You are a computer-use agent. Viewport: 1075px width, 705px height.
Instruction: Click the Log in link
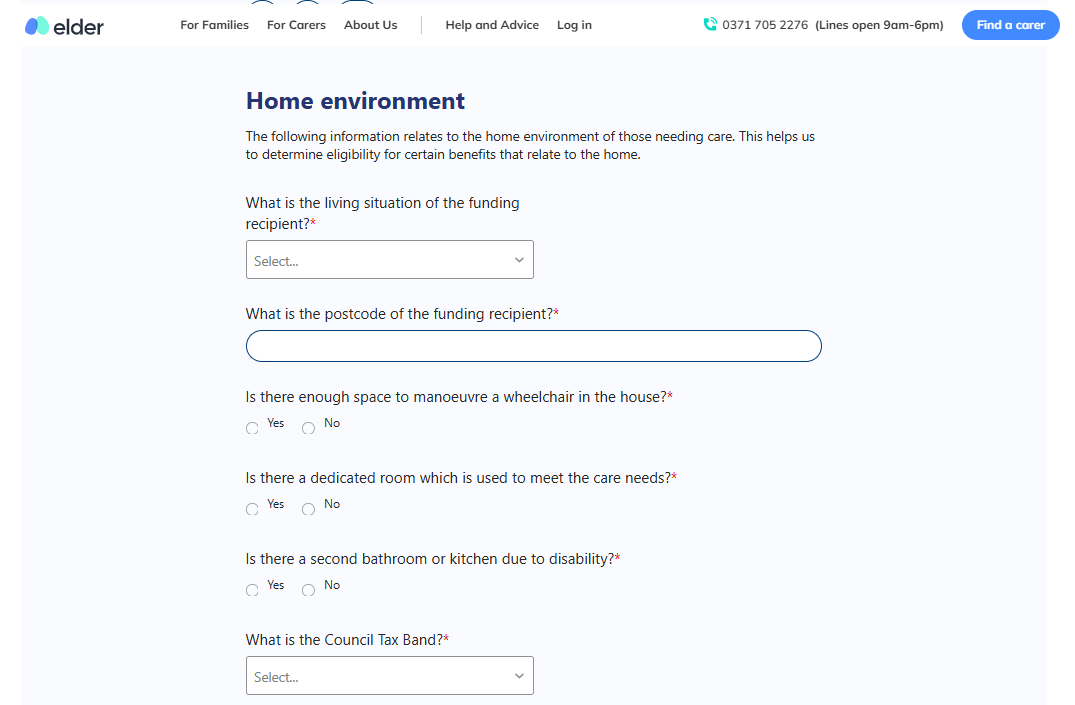(x=574, y=25)
